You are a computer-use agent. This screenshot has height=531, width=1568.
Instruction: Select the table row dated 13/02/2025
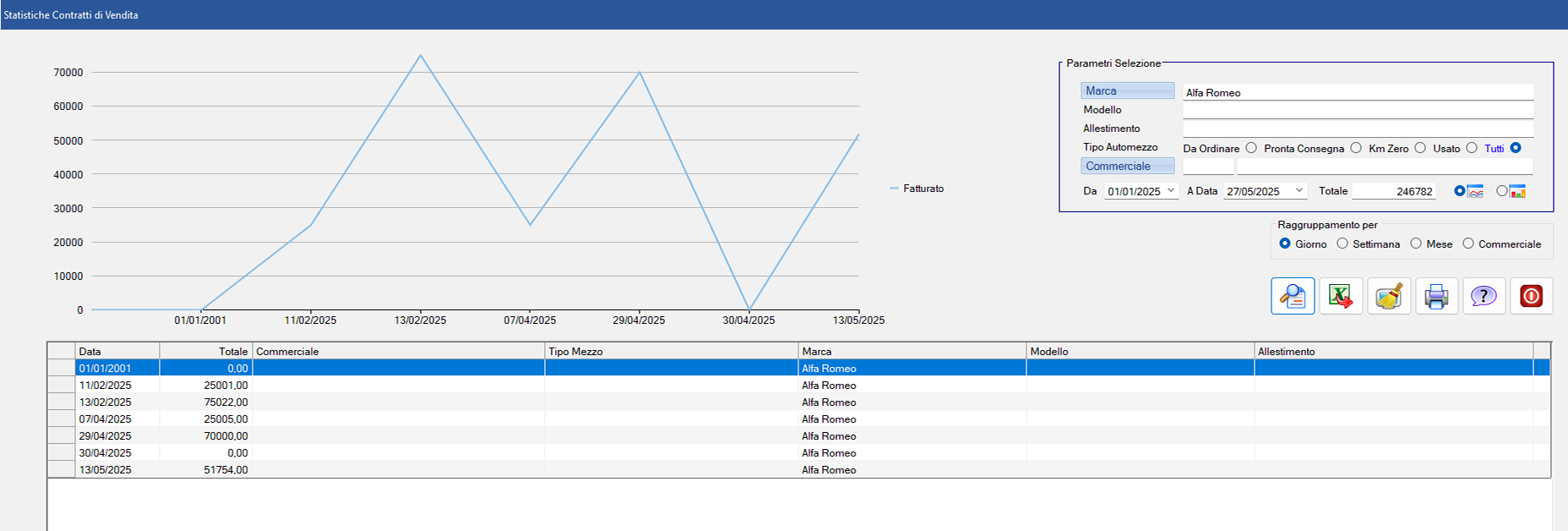pyautogui.click(x=798, y=402)
